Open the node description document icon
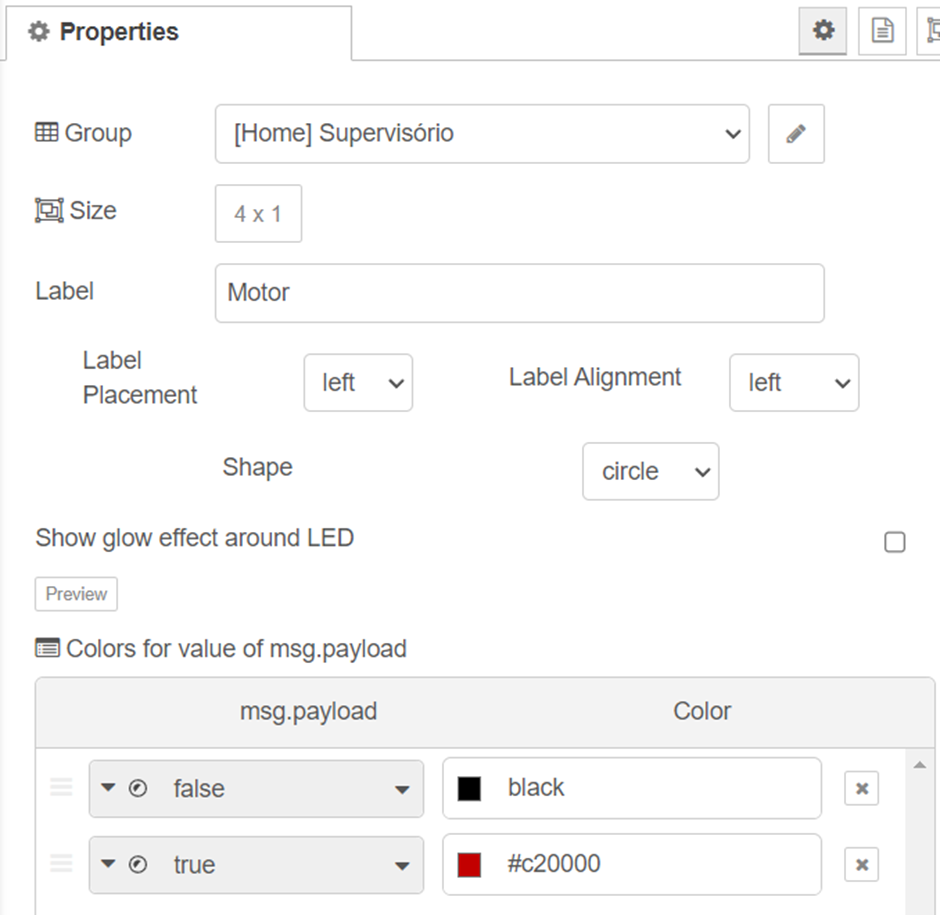This screenshot has height=915, width=940. click(x=882, y=31)
